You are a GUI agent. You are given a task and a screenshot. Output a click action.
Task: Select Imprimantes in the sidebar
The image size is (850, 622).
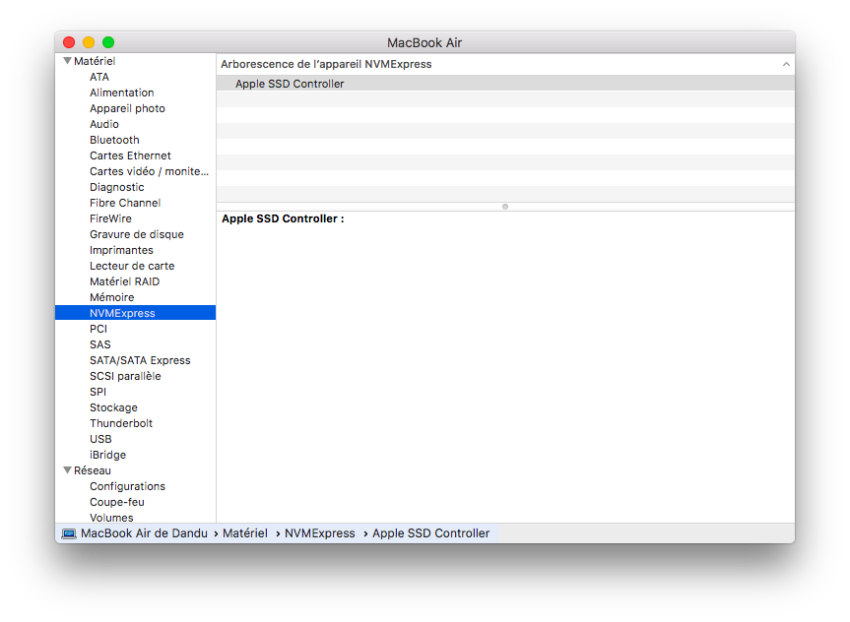pyautogui.click(x=121, y=250)
